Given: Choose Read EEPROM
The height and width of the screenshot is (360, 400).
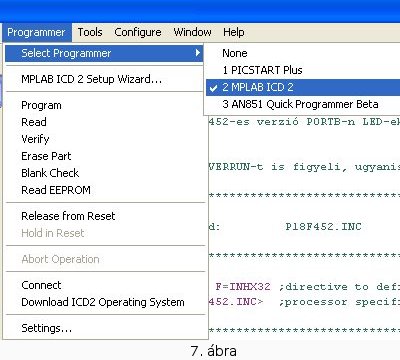Looking at the screenshot, I should [105, 190].
